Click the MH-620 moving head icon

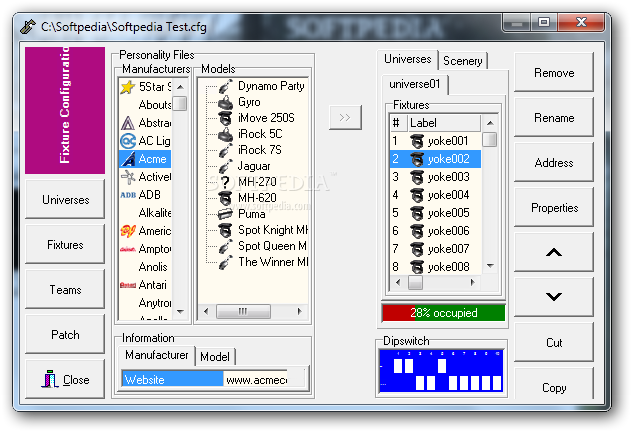point(225,198)
